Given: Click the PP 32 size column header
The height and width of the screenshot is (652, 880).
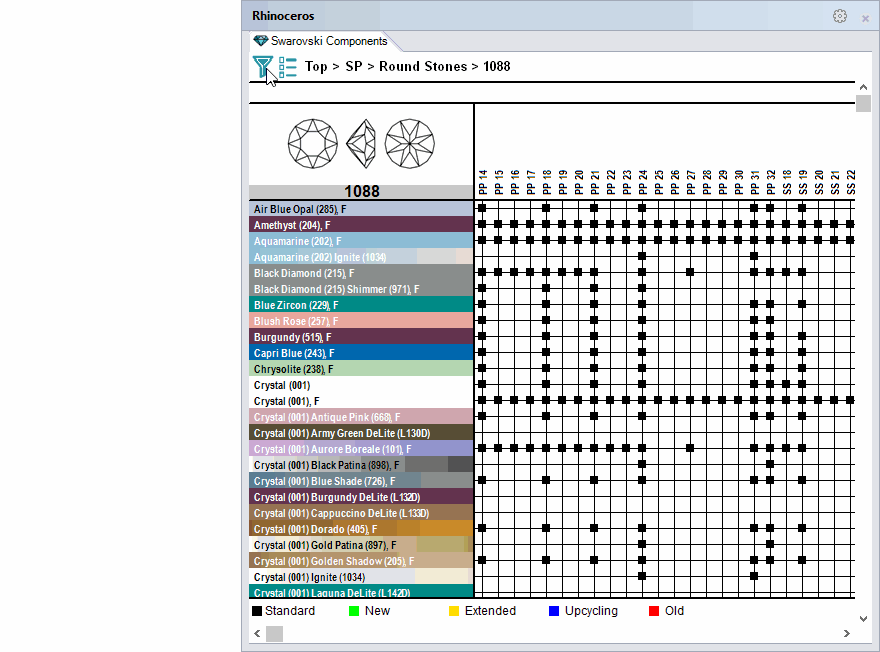Looking at the screenshot, I should pos(771,182).
